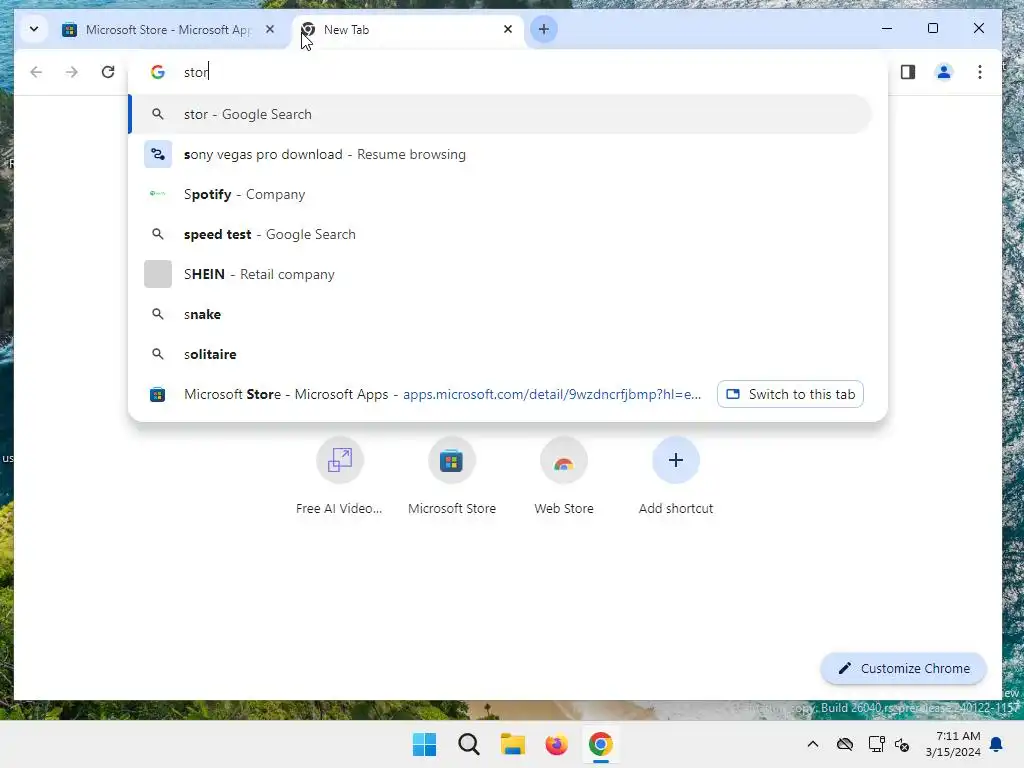Go back with the back arrow
This screenshot has width=1024, height=768.
click(36, 72)
